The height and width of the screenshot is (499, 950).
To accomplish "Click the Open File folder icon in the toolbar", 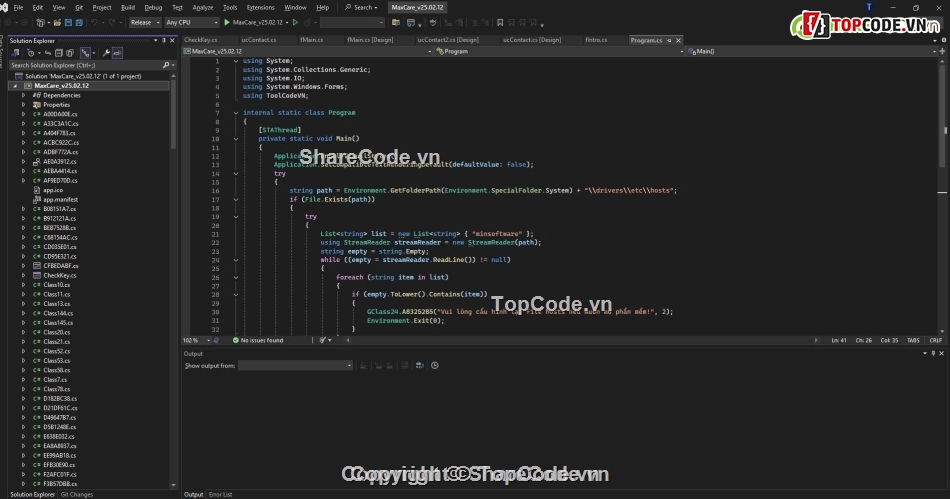I will pyautogui.click(x=57, y=22).
